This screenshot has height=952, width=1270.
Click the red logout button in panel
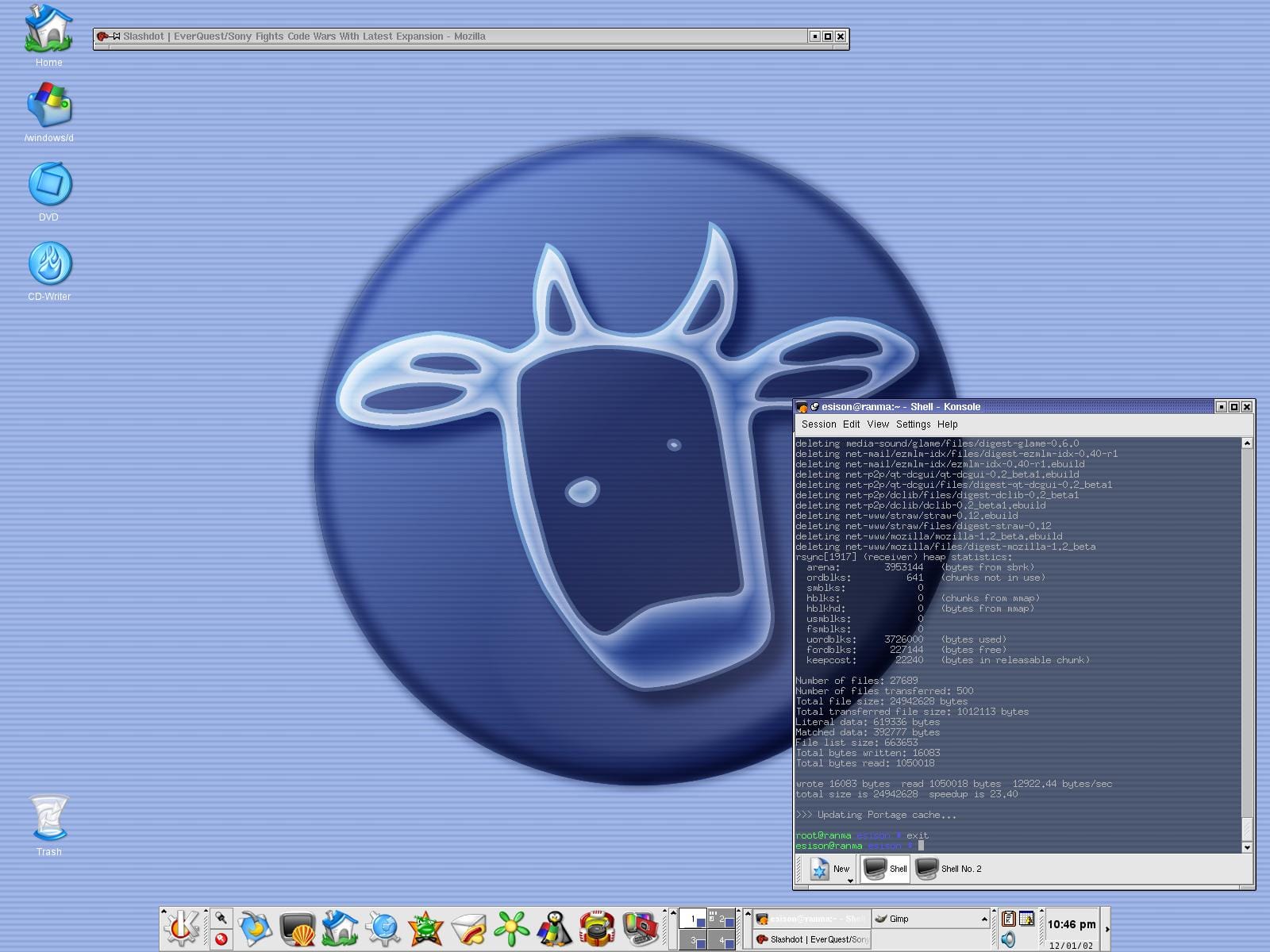click(221, 939)
